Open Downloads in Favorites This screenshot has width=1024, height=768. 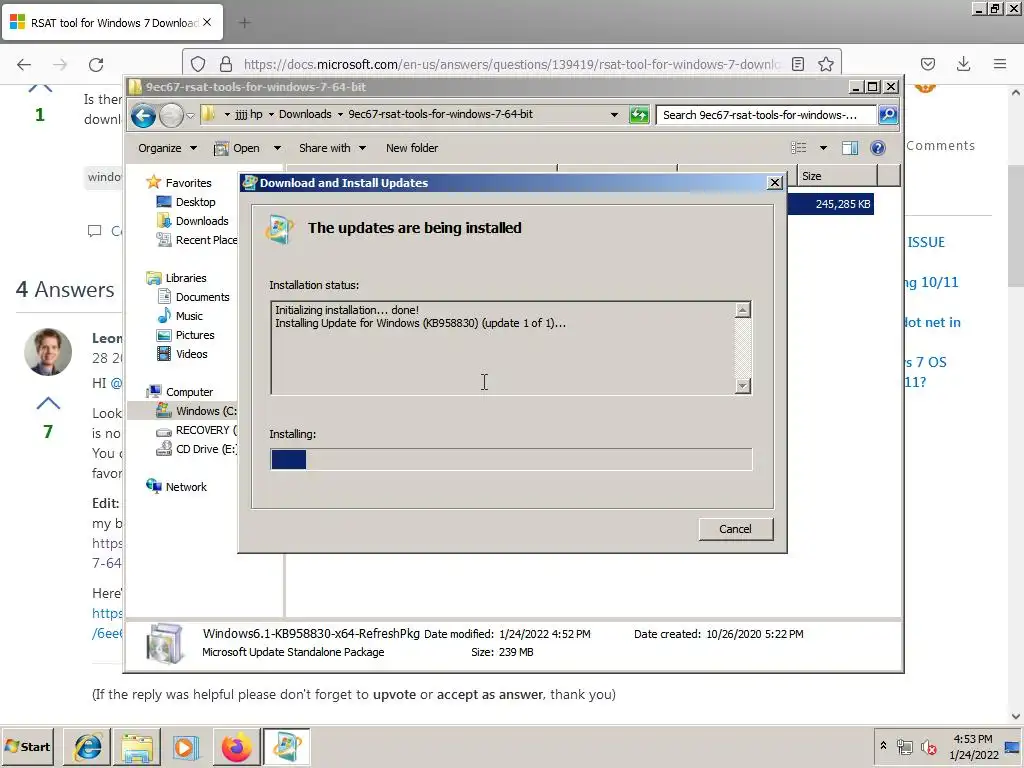193,221
